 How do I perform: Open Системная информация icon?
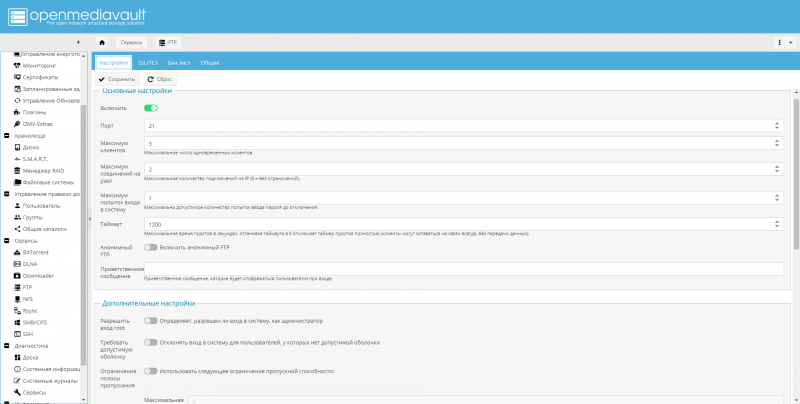[x=17, y=369]
